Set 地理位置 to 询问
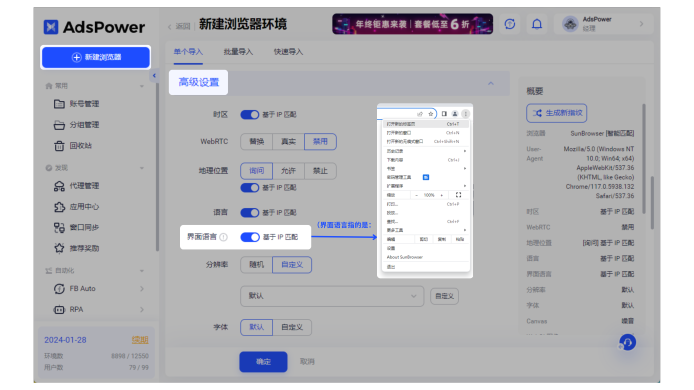 tap(257, 171)
